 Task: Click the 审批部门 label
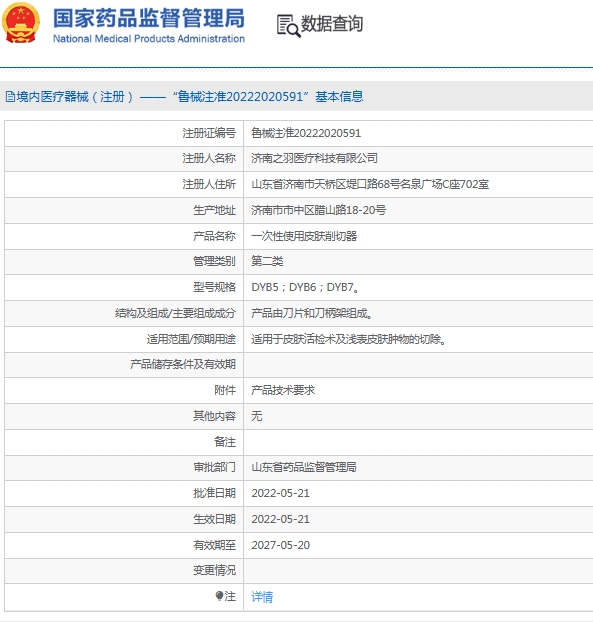tap(215, 467)
